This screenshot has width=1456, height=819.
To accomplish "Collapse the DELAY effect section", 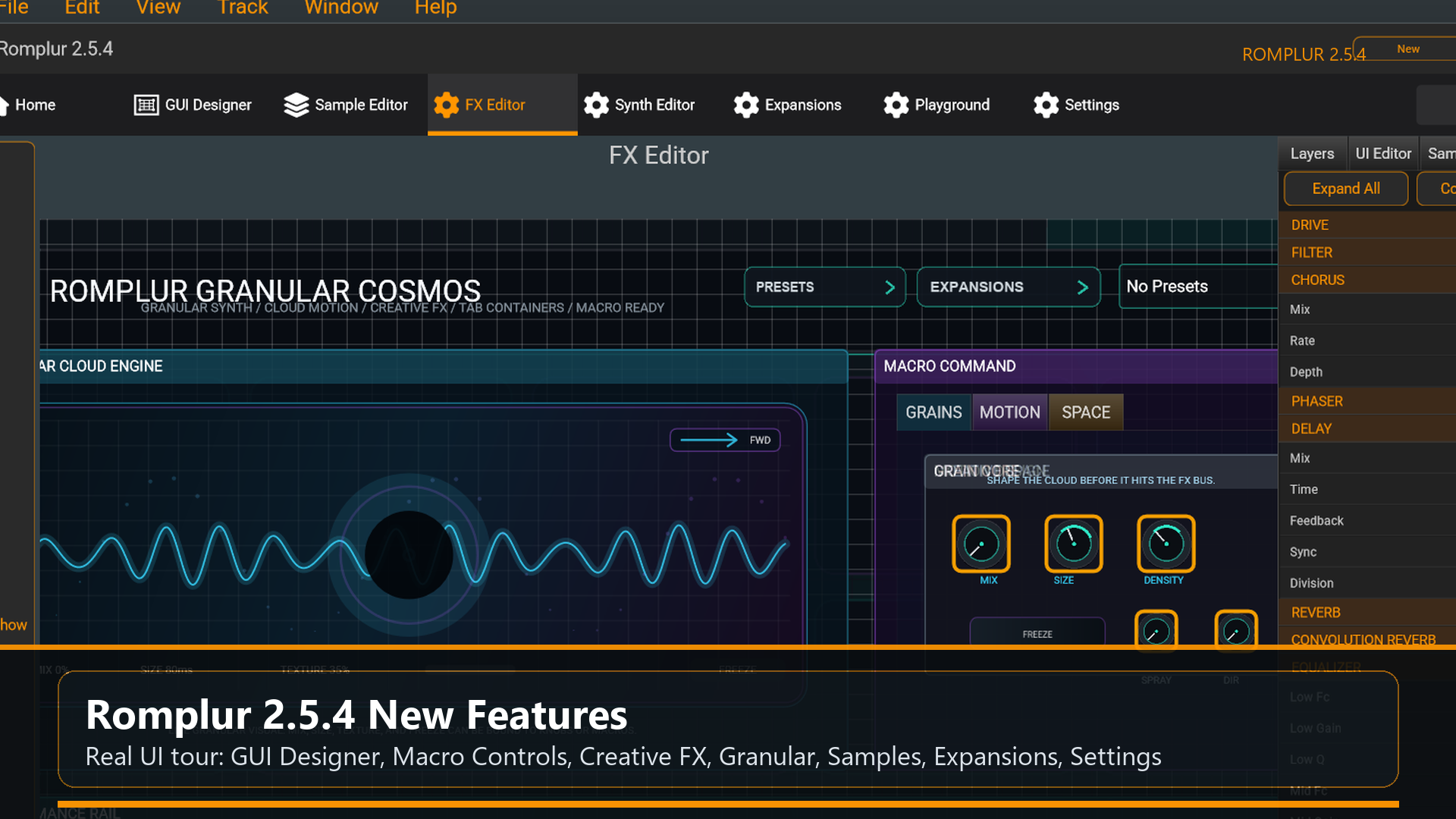I will coord(1367,428).
